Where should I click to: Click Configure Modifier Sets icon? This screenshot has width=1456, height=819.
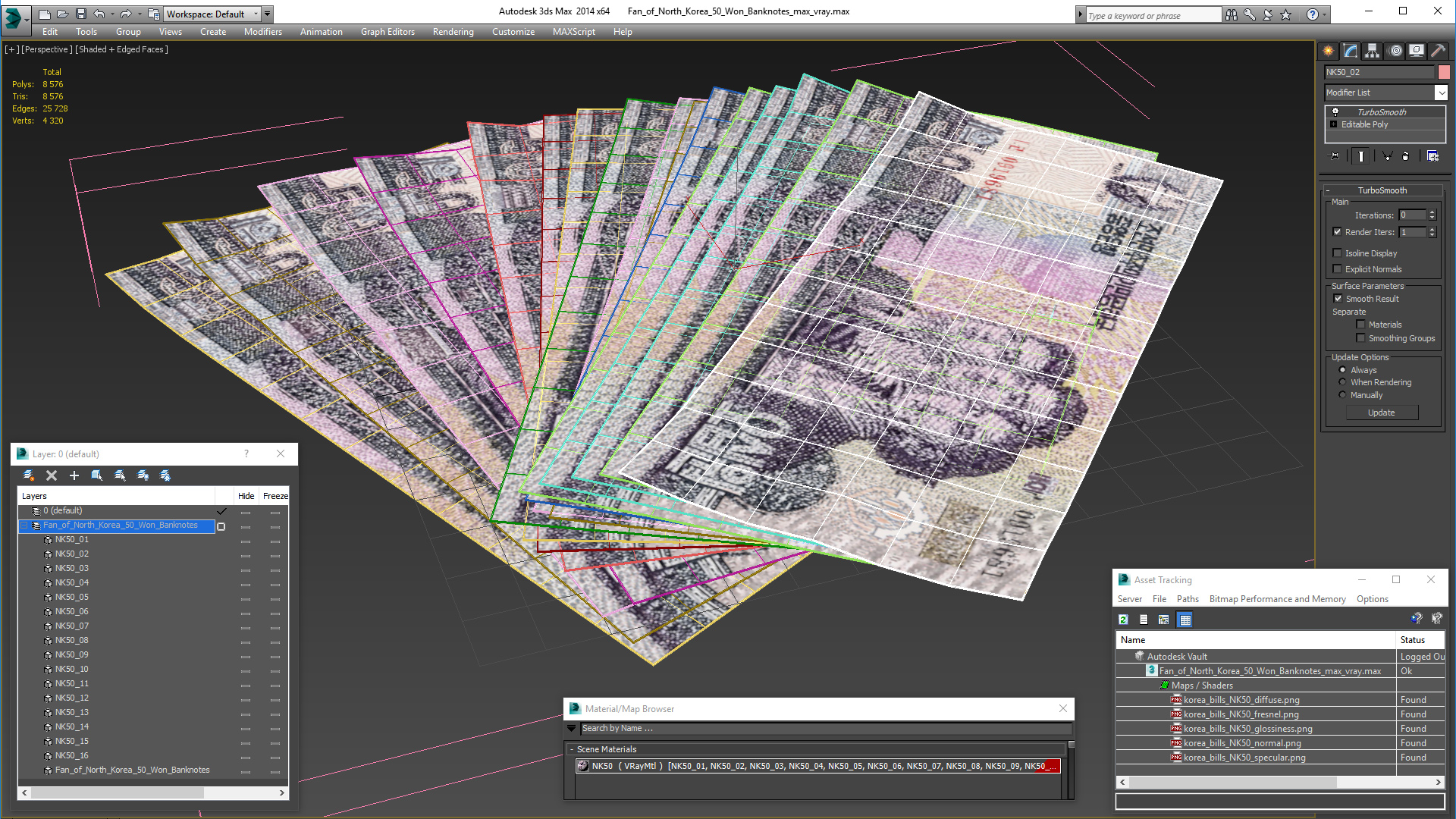coord(1432,155)
